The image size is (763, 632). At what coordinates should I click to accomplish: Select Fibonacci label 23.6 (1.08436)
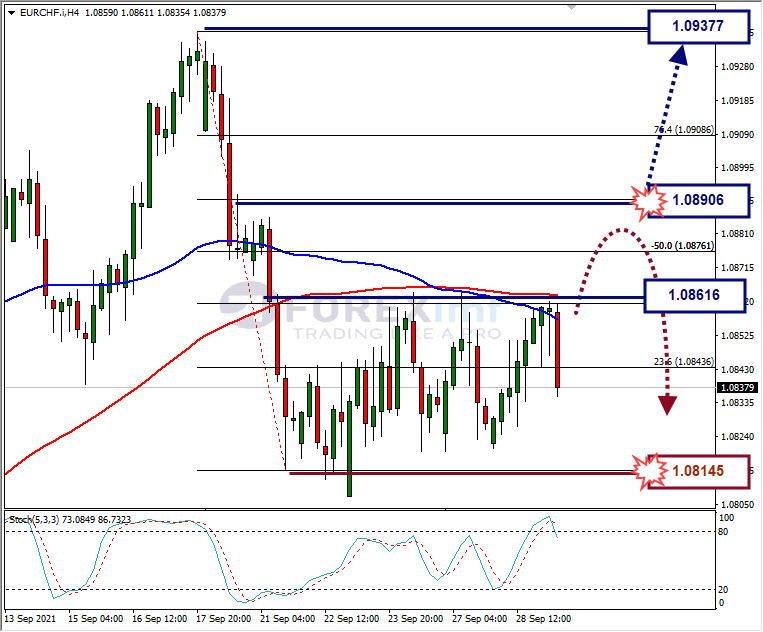(x=684, y=361)
